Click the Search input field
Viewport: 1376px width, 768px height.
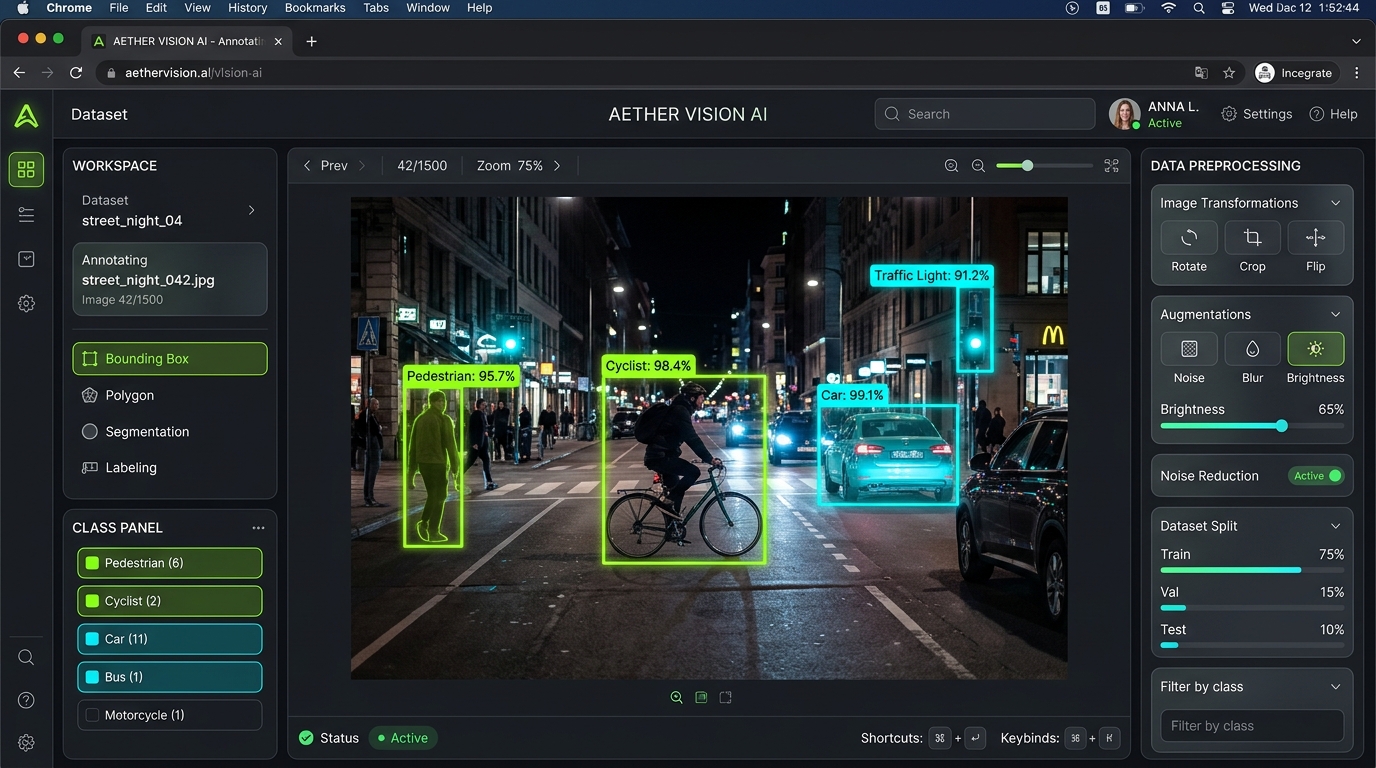coord(985,114)
